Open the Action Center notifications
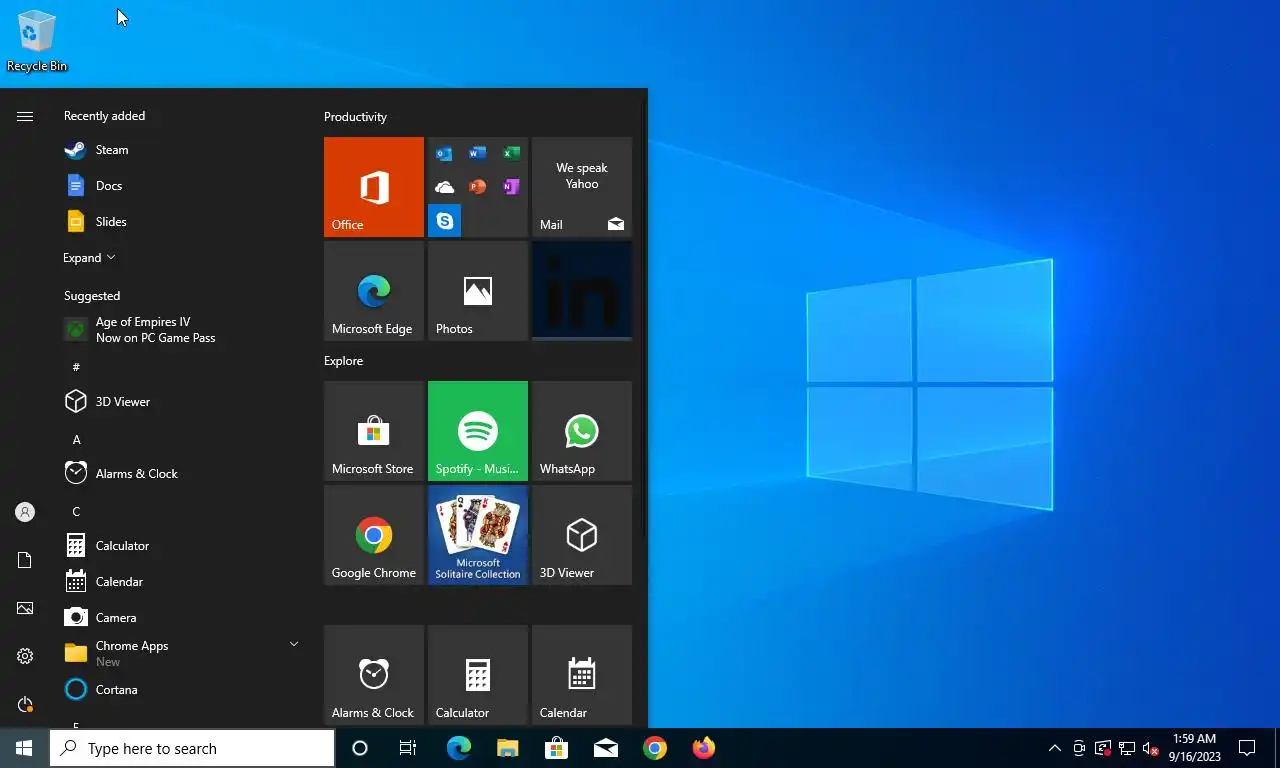Screen dimensions: 1280x768 [x=1247, y=748]
